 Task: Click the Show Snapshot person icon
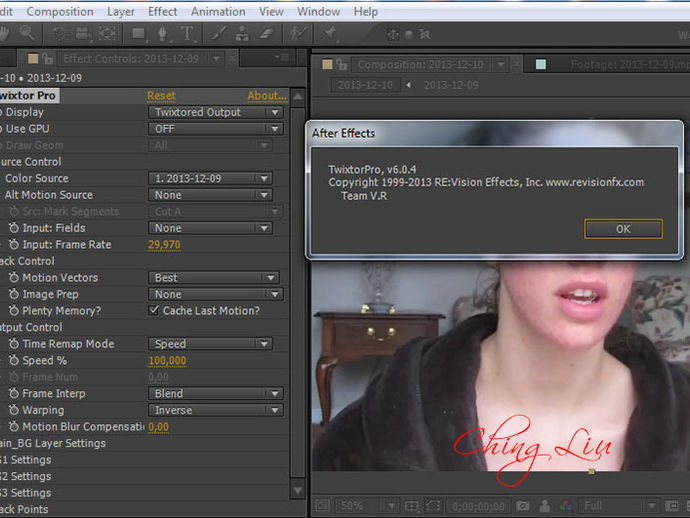(x=545, y=506)
